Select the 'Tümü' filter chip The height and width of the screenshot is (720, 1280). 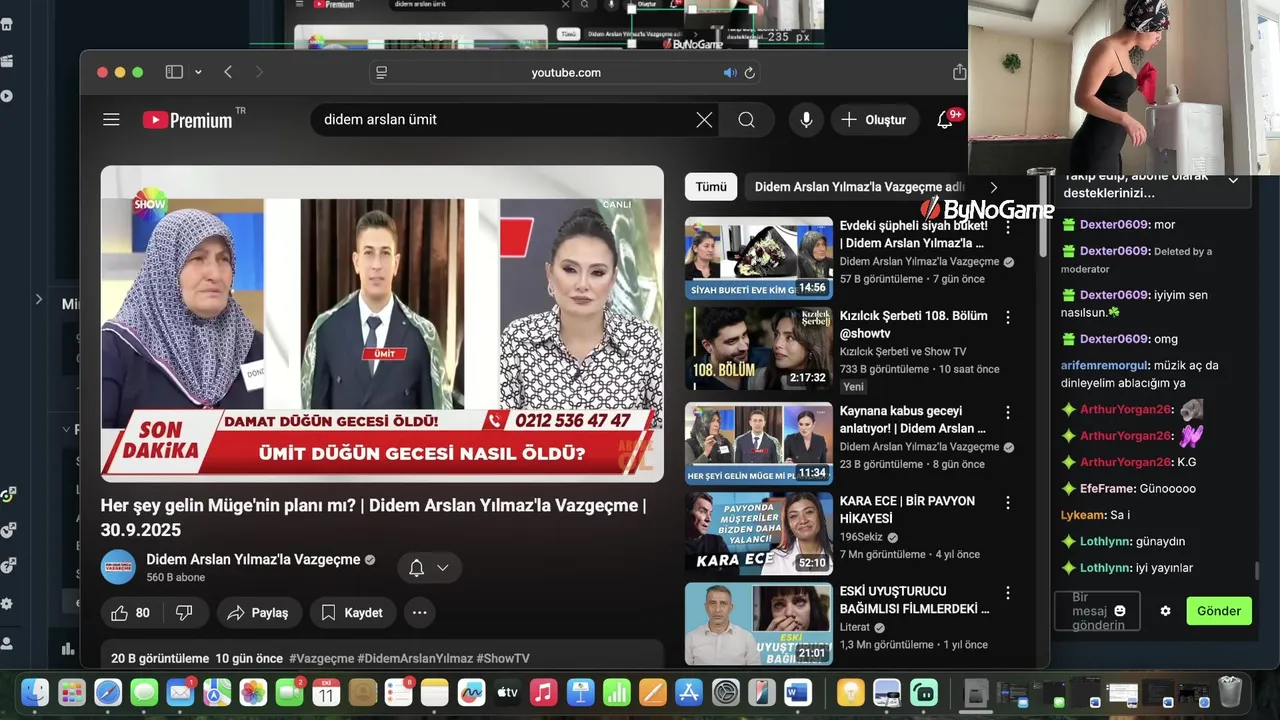click(x=711, y=187)
